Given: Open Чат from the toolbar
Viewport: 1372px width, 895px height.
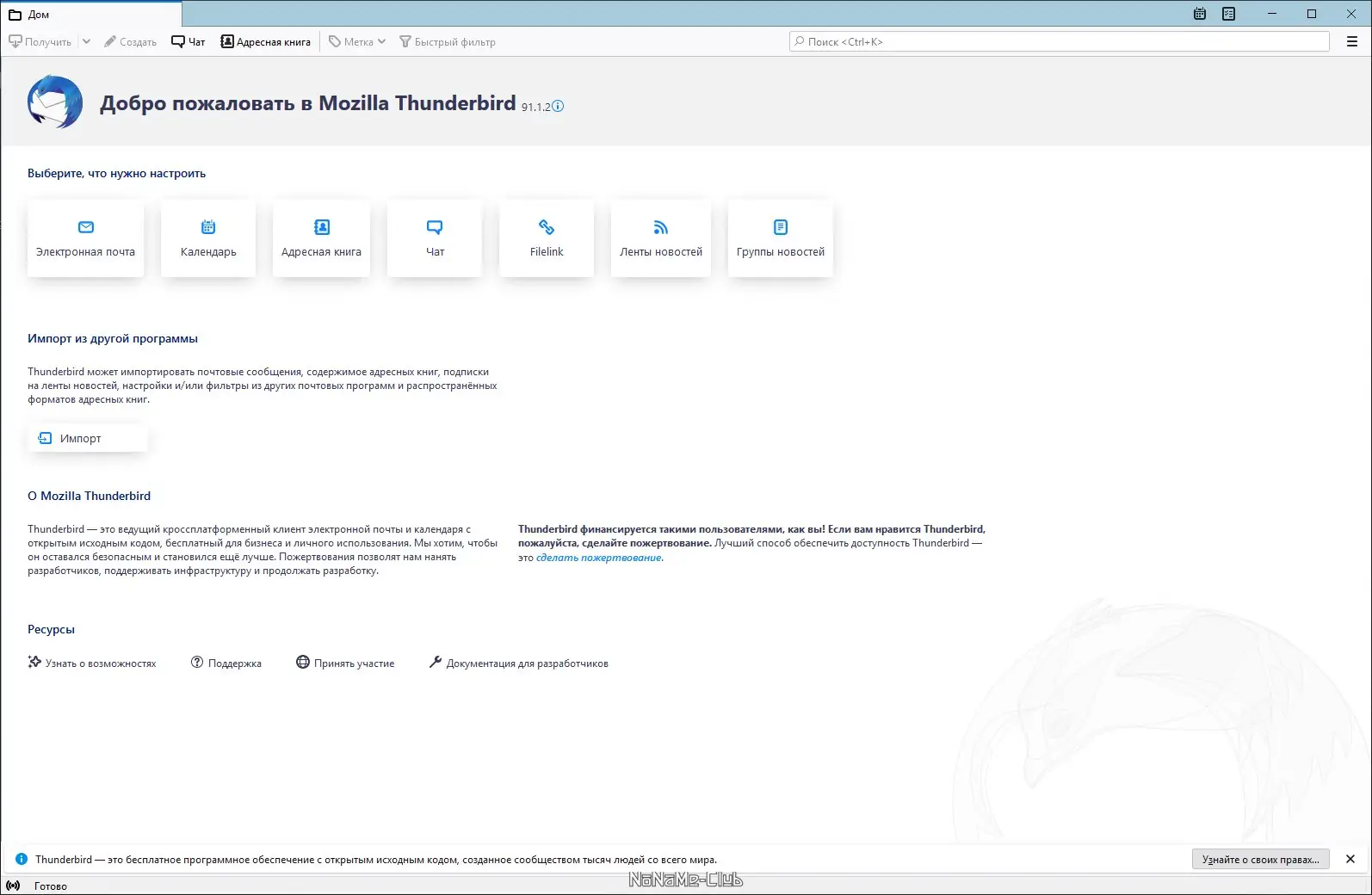Looking at the screenshot, I should point(188,41).
